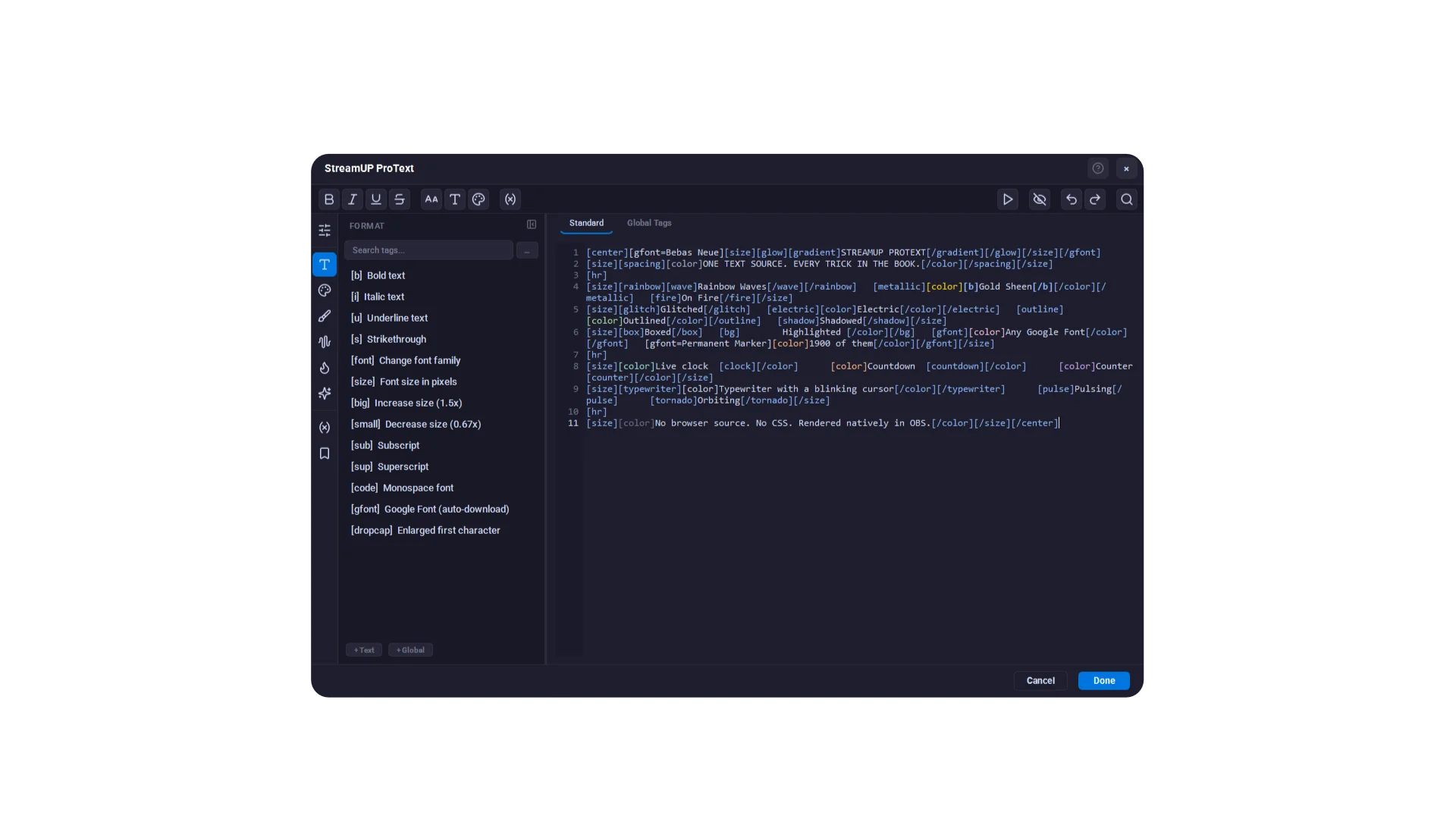Click line number 4 in the editor gutter
This screenshot has width=1456, height=819.
pos(576,287)
